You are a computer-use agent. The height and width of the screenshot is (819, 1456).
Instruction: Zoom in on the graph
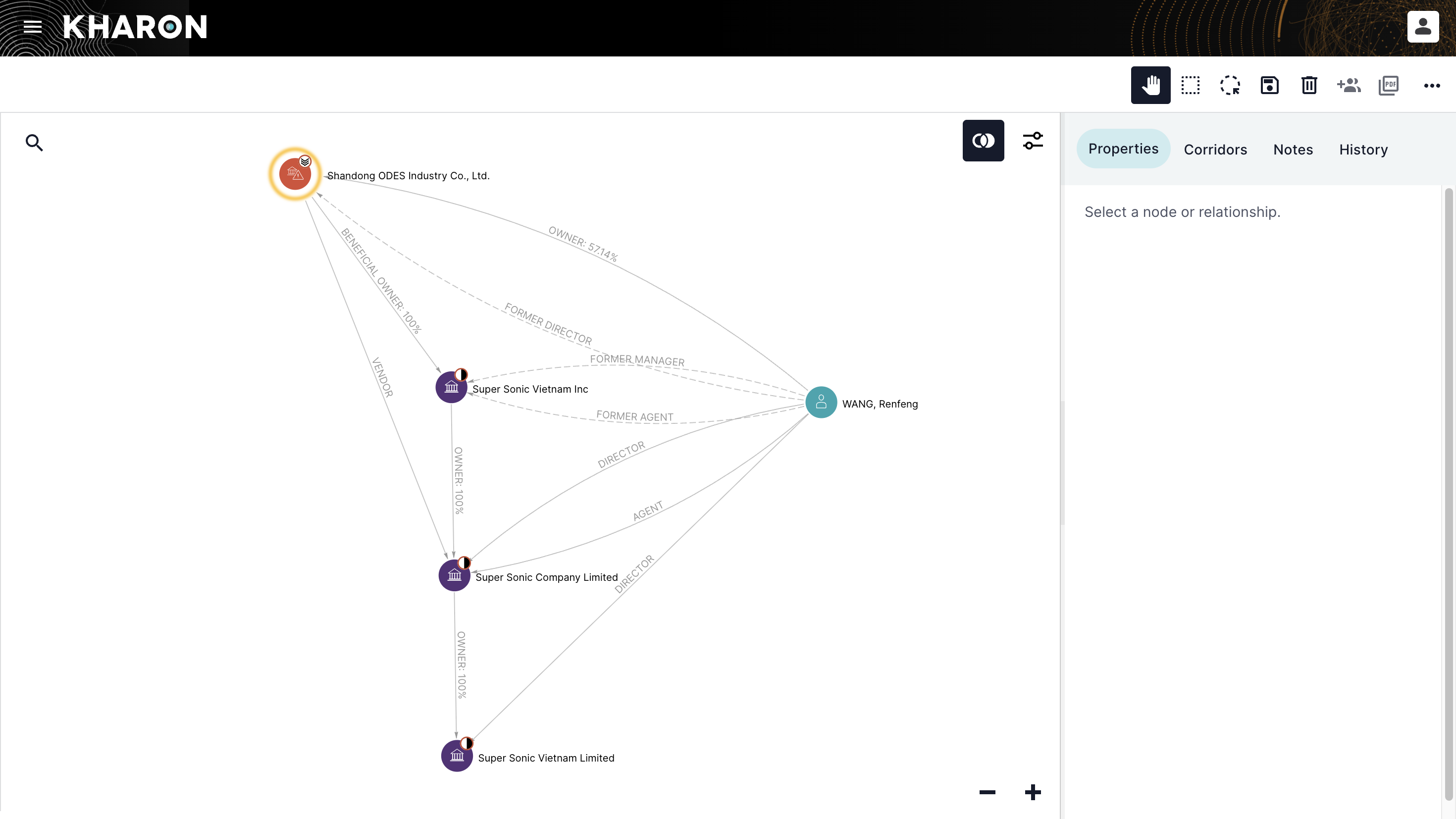[x=1033, y=791]
